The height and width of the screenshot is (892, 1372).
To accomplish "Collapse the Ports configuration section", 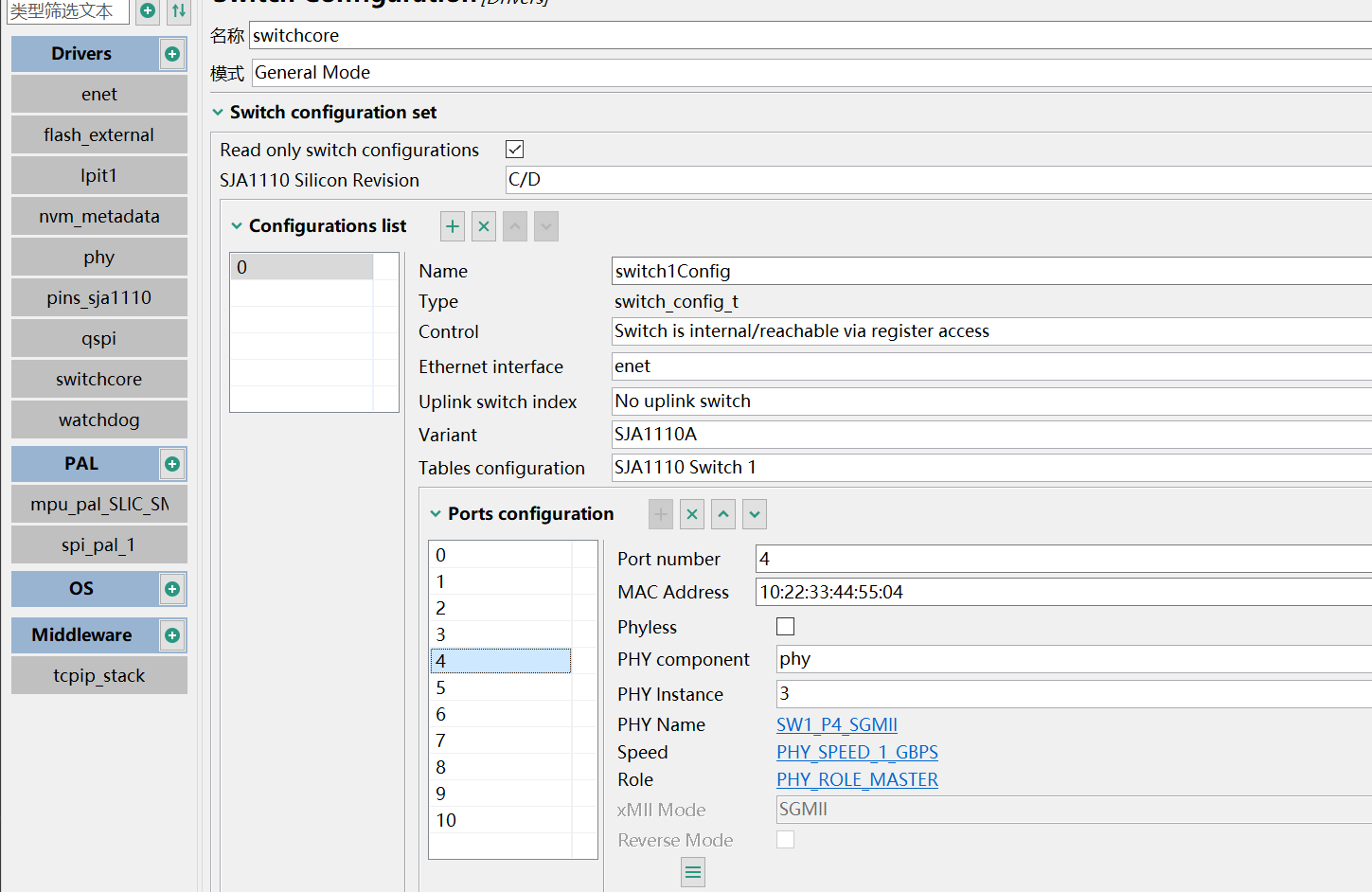I will (435, 513).
